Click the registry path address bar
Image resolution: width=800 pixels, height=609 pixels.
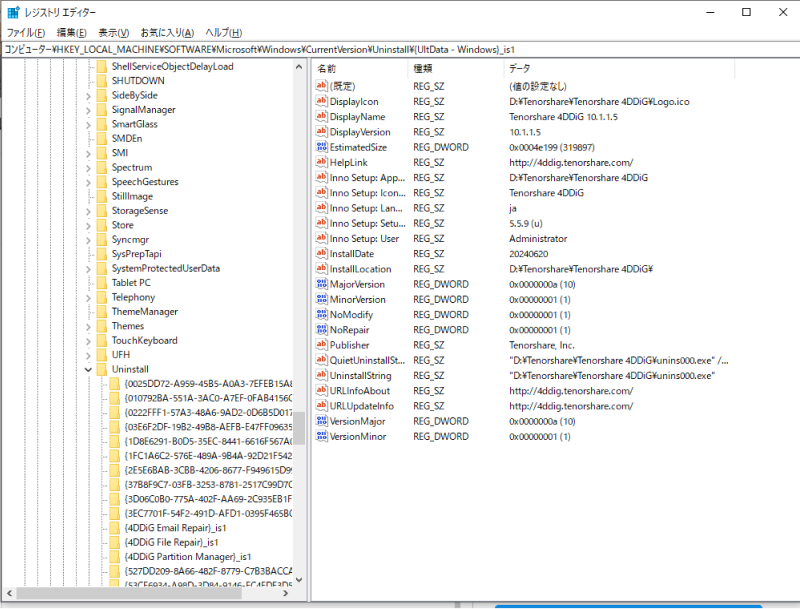400,48
